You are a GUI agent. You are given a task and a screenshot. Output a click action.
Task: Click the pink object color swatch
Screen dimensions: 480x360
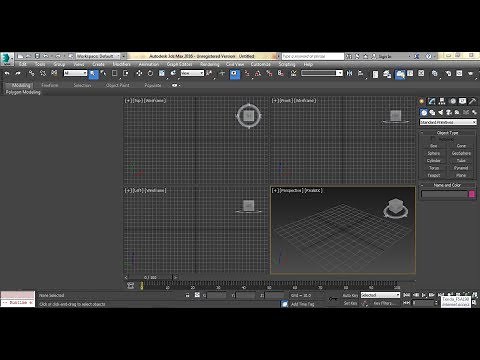pos(472,194)
